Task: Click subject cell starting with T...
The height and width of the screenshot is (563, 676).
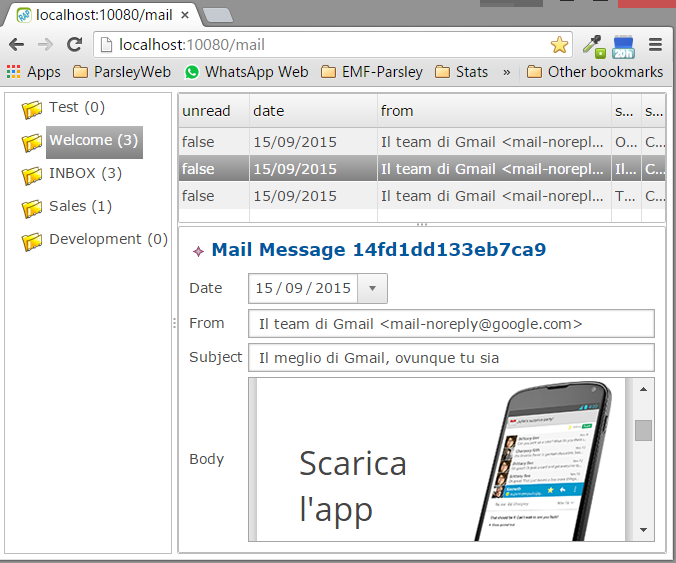Action: (626, 196)
